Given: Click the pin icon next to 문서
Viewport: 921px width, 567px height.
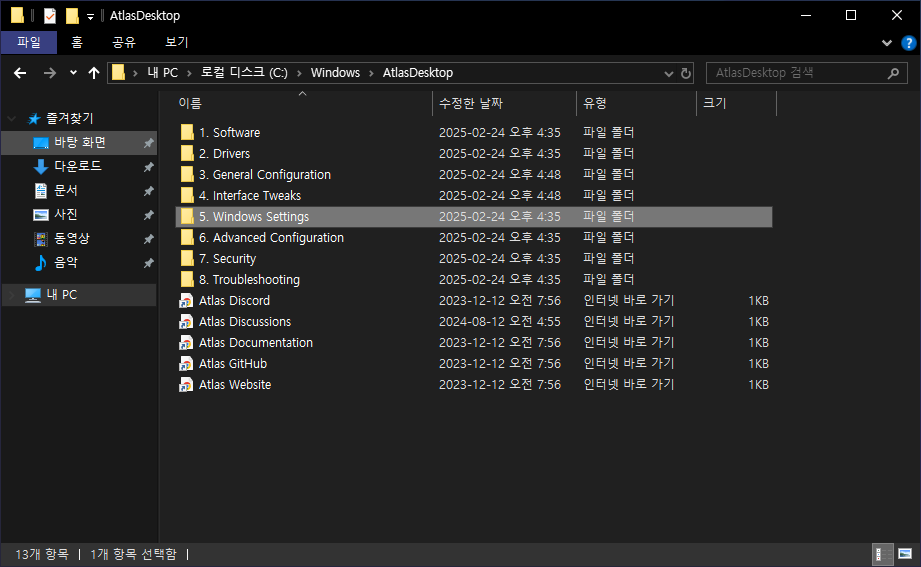Looking at the screenshot, I should click(149, 191).
